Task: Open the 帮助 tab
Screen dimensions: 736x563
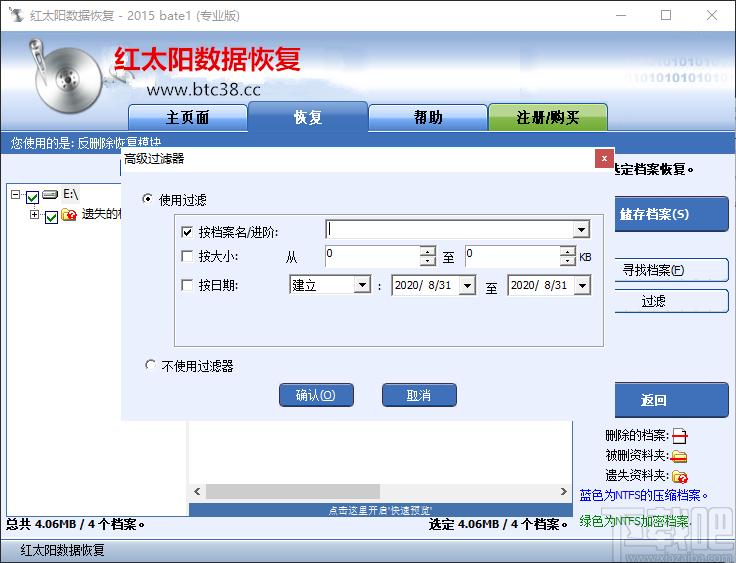Action: 428,117
